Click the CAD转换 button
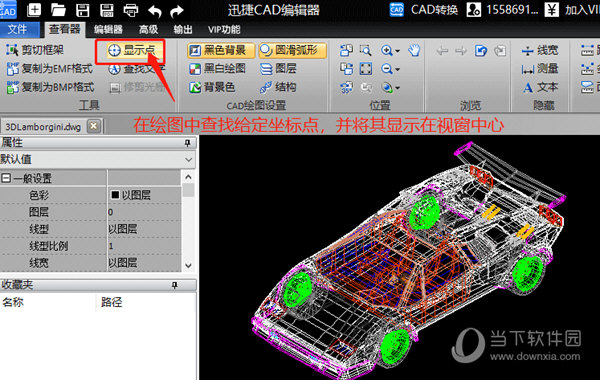Image resolution: width=600 pixels, height=380 pixels. tap(424, 10)
